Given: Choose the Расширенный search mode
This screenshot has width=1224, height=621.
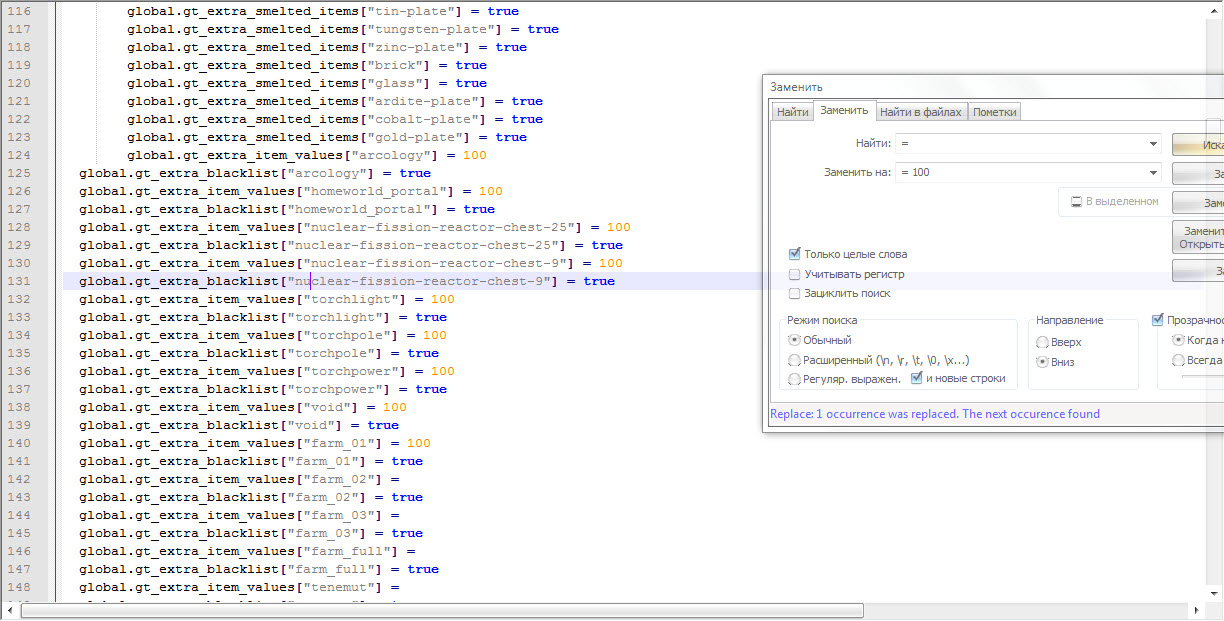Looking at the screenshot, I should click(795, 360).
